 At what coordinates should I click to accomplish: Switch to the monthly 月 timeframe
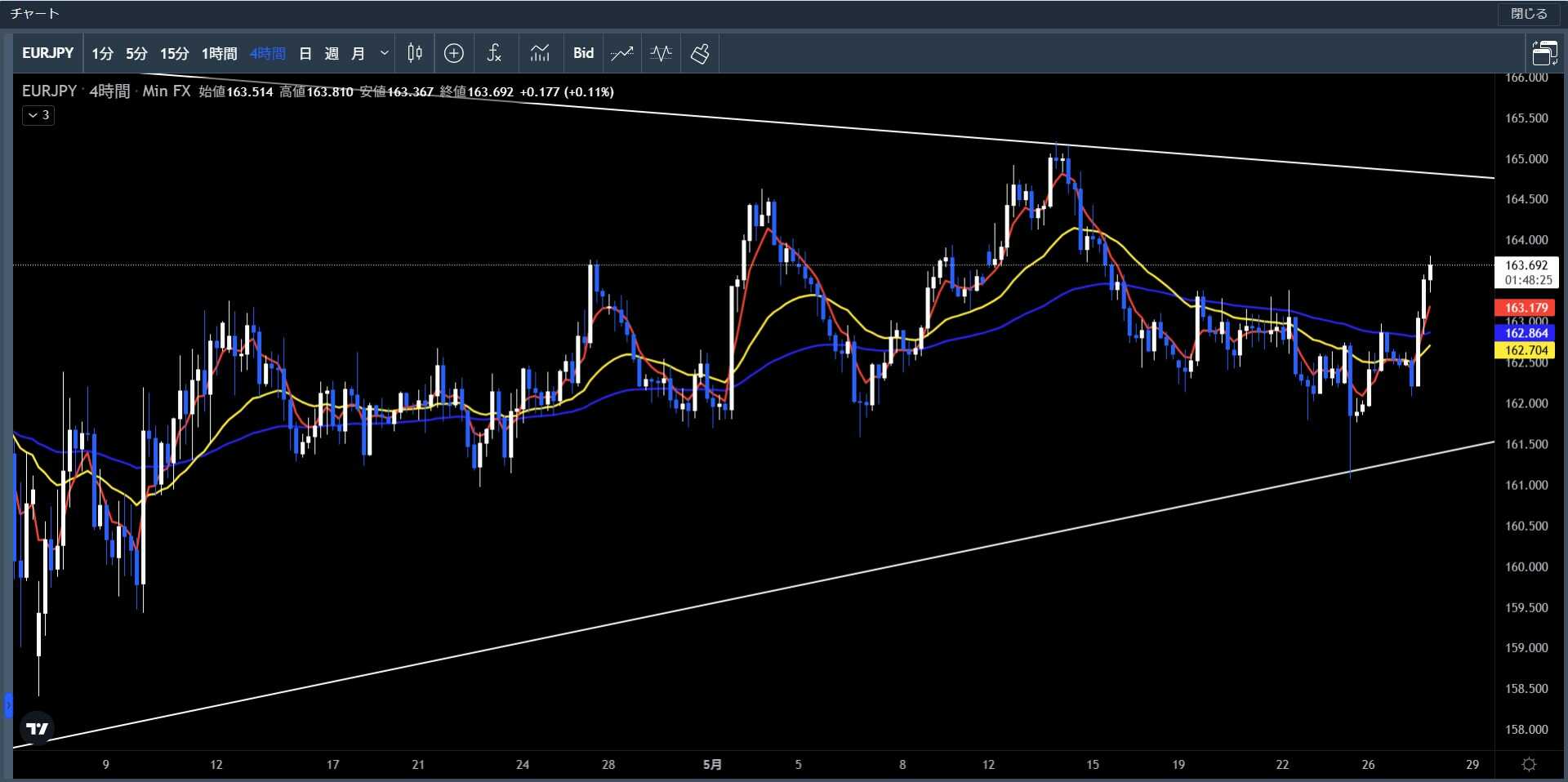point(358,54)
